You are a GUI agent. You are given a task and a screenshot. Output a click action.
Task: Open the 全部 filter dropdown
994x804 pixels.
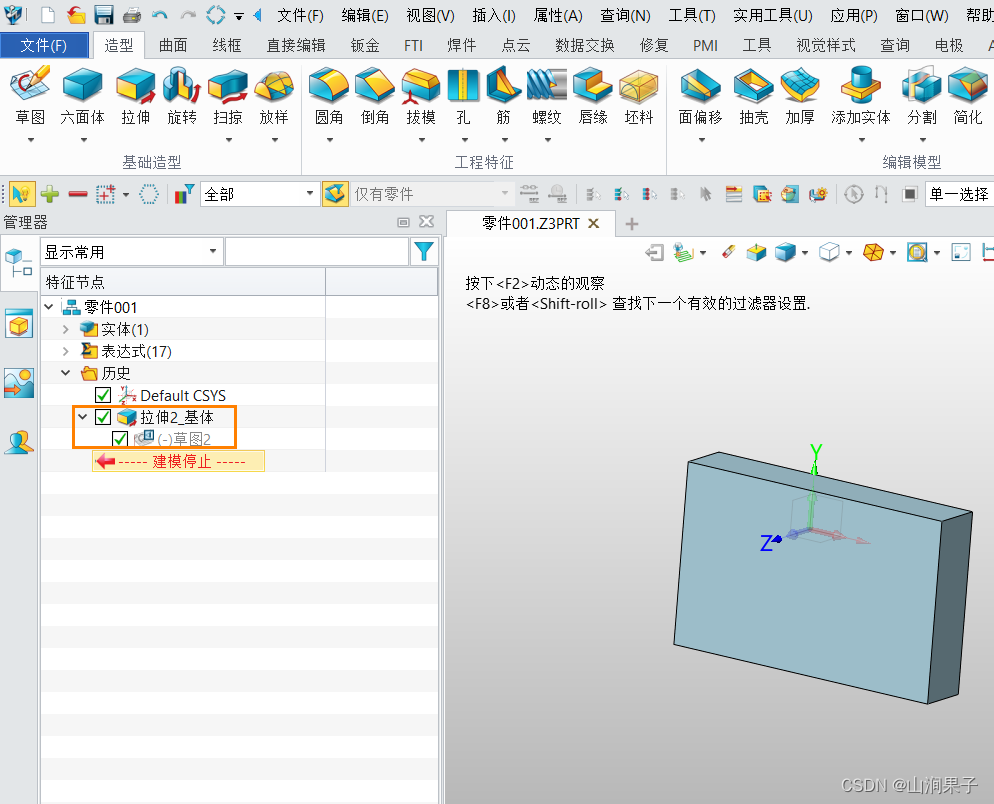(x=259, y=194)
